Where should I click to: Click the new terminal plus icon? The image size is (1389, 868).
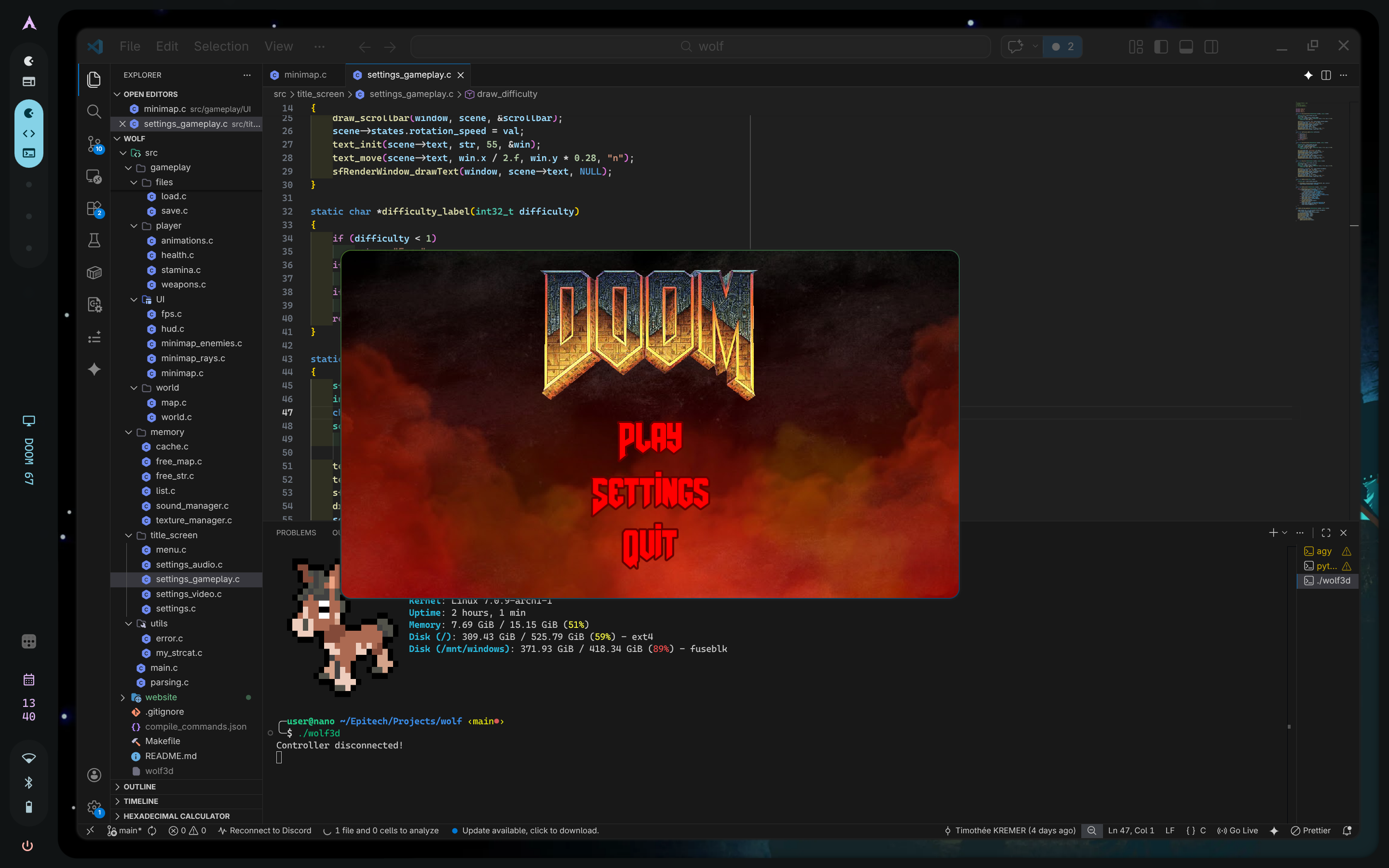pyautogui.click(x=1273, y=533)
